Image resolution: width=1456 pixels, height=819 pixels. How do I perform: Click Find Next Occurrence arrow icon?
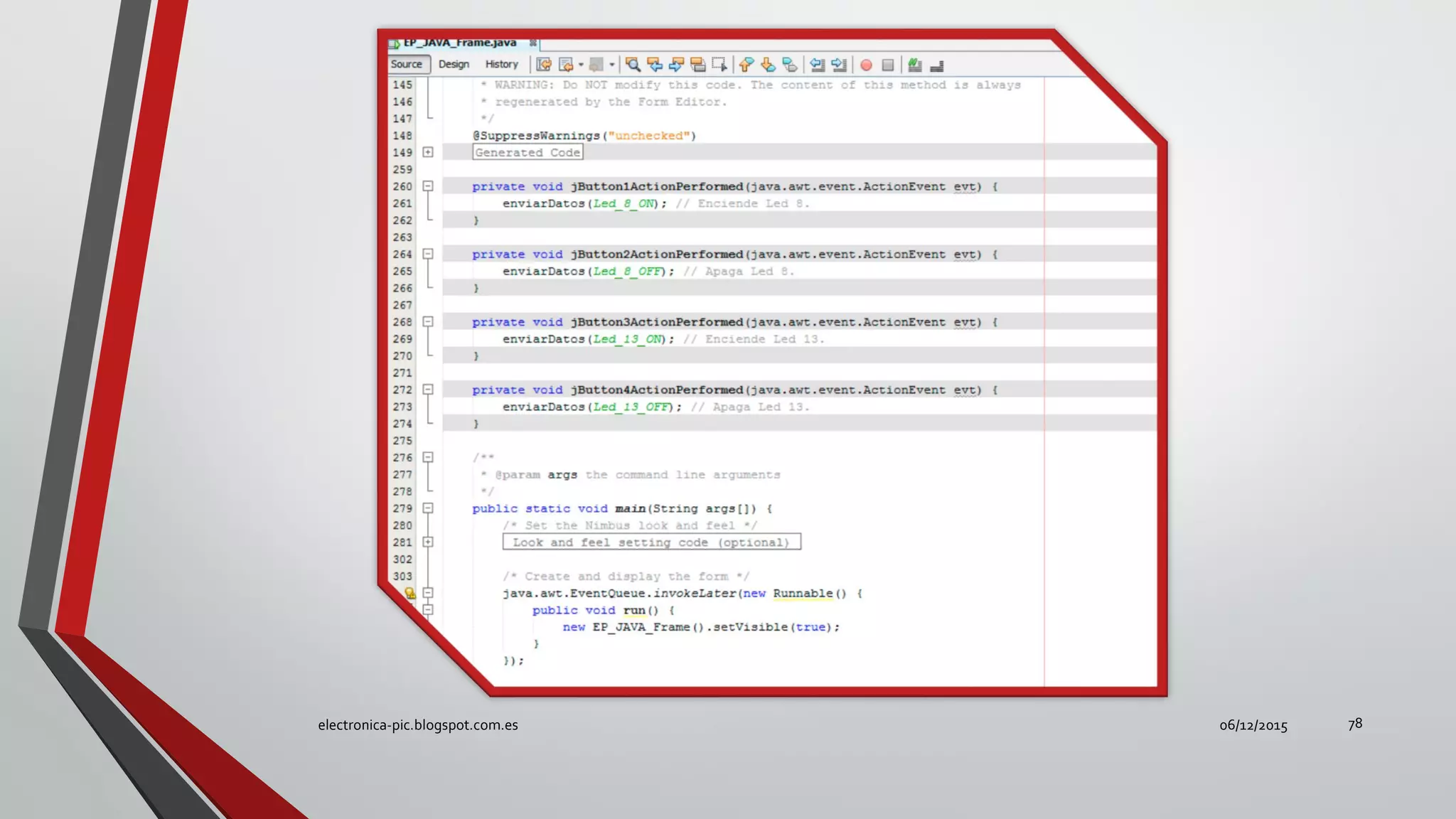coord(676,65)
